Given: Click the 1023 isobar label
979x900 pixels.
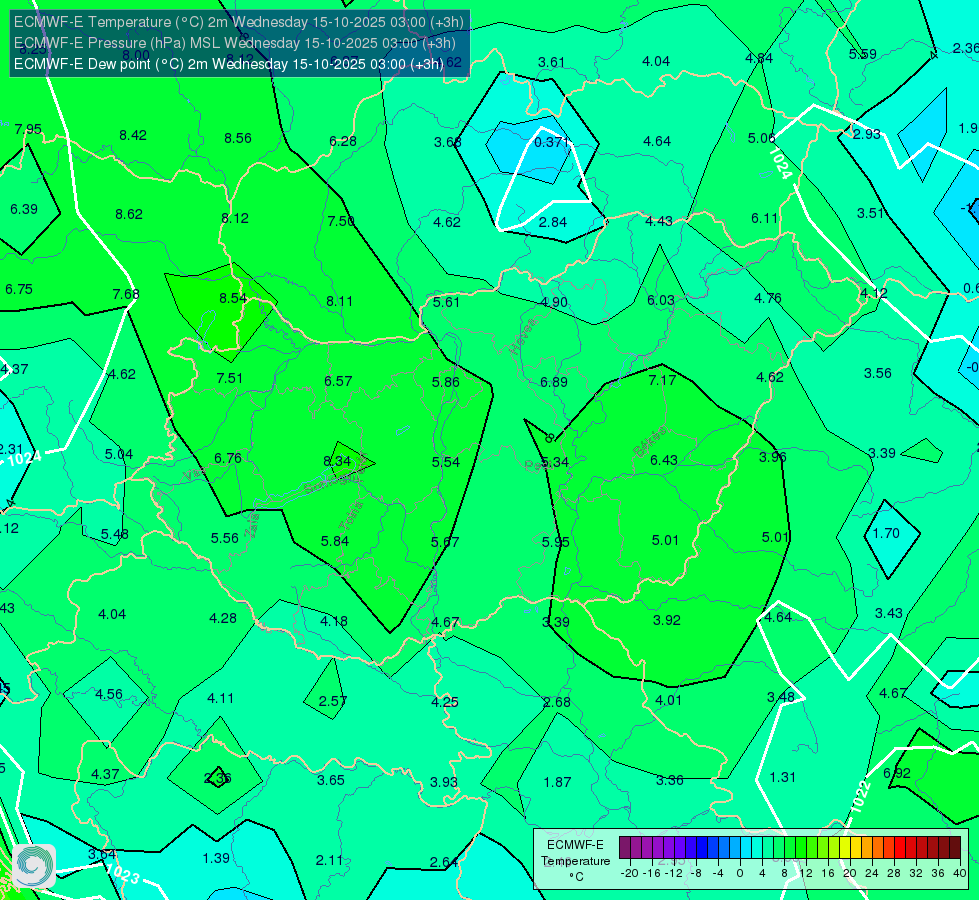Looking at the screenshot, I should pos(122,874).
